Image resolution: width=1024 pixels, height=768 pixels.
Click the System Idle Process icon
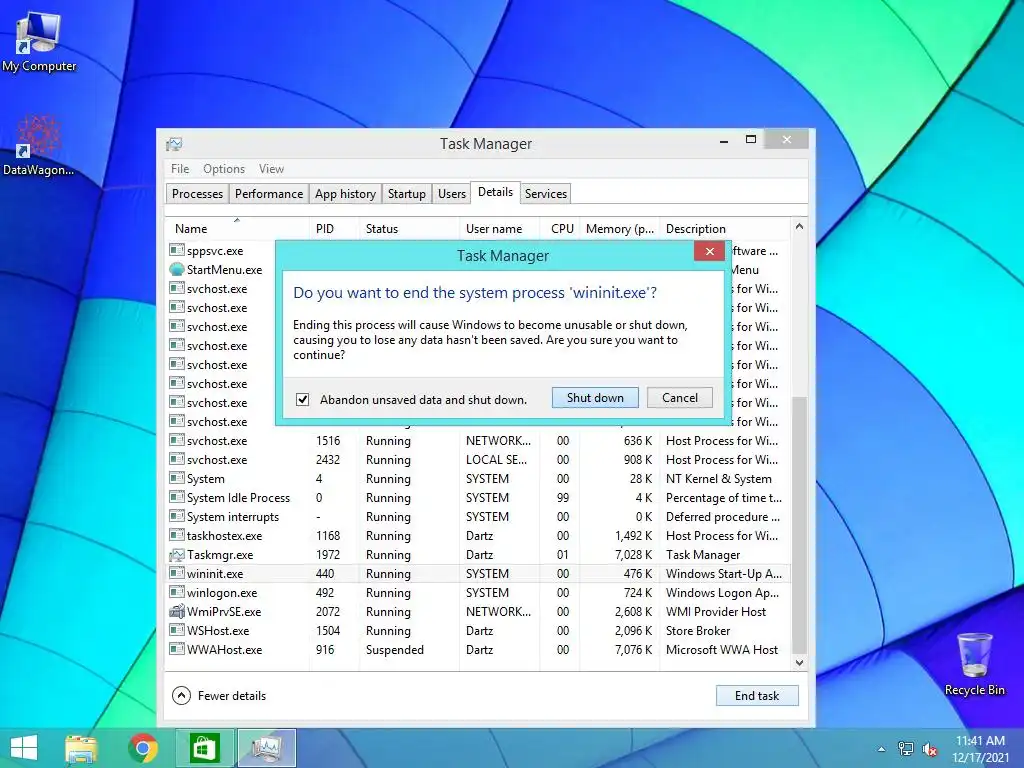point(176,498)
